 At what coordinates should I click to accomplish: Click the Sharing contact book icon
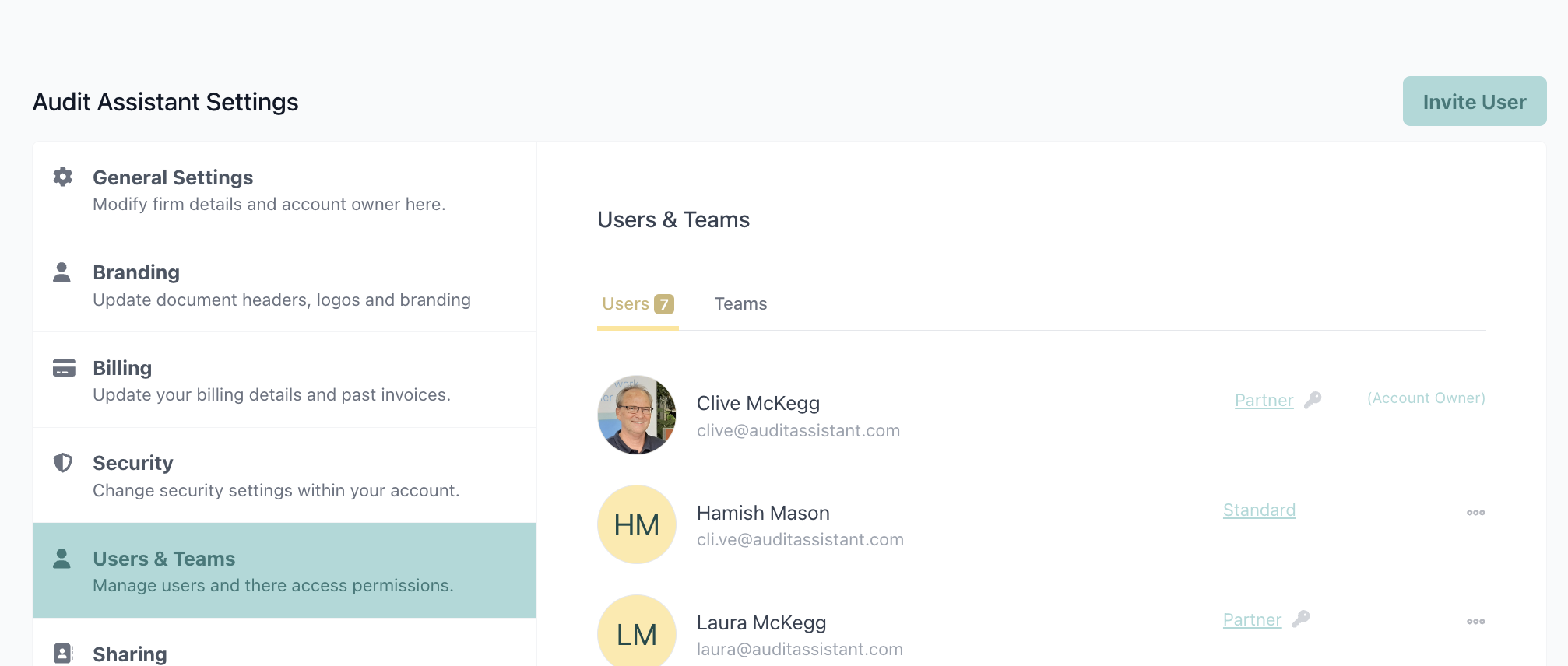(63, 654)
